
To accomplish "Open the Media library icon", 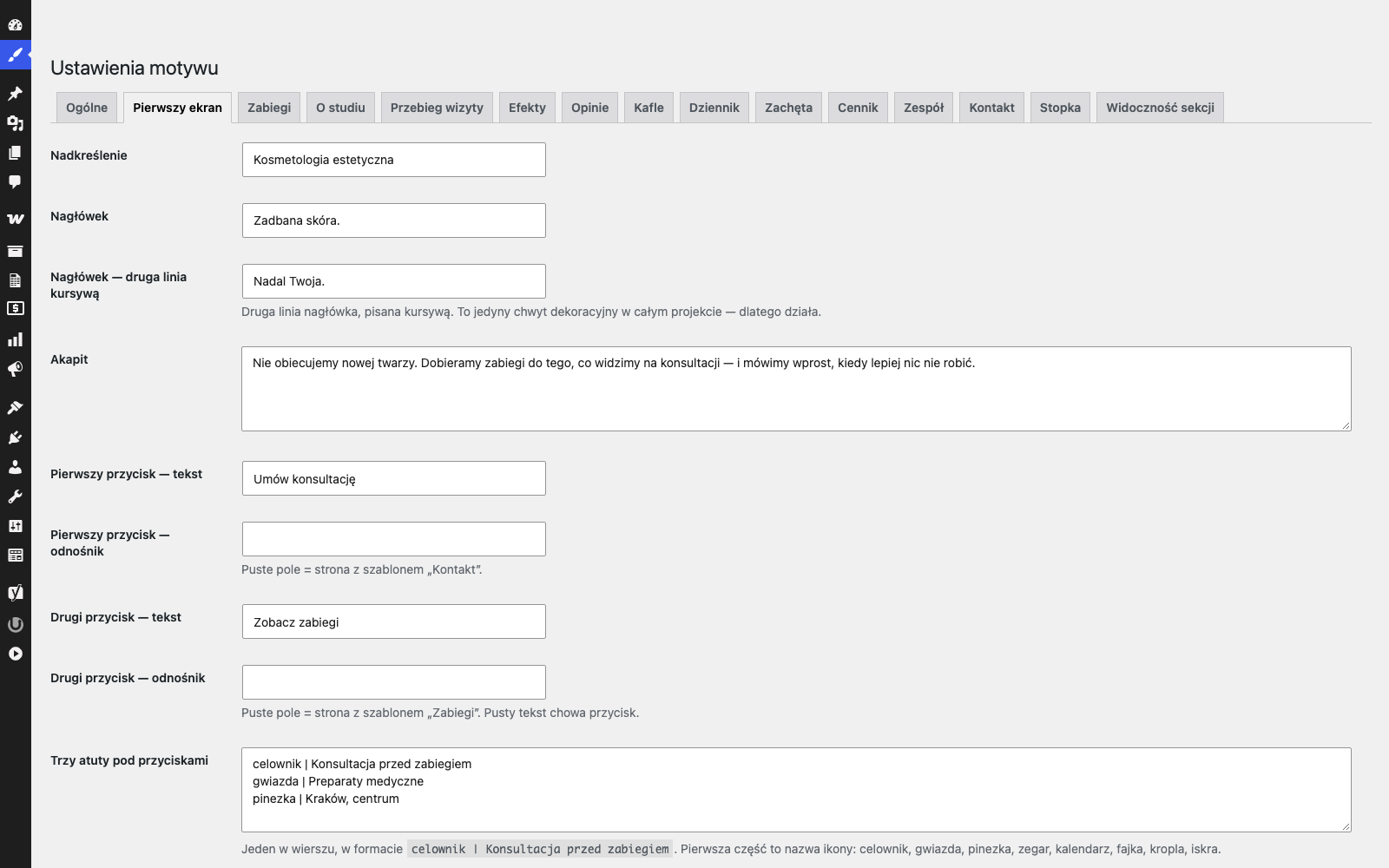I will (x=15, y=123).
